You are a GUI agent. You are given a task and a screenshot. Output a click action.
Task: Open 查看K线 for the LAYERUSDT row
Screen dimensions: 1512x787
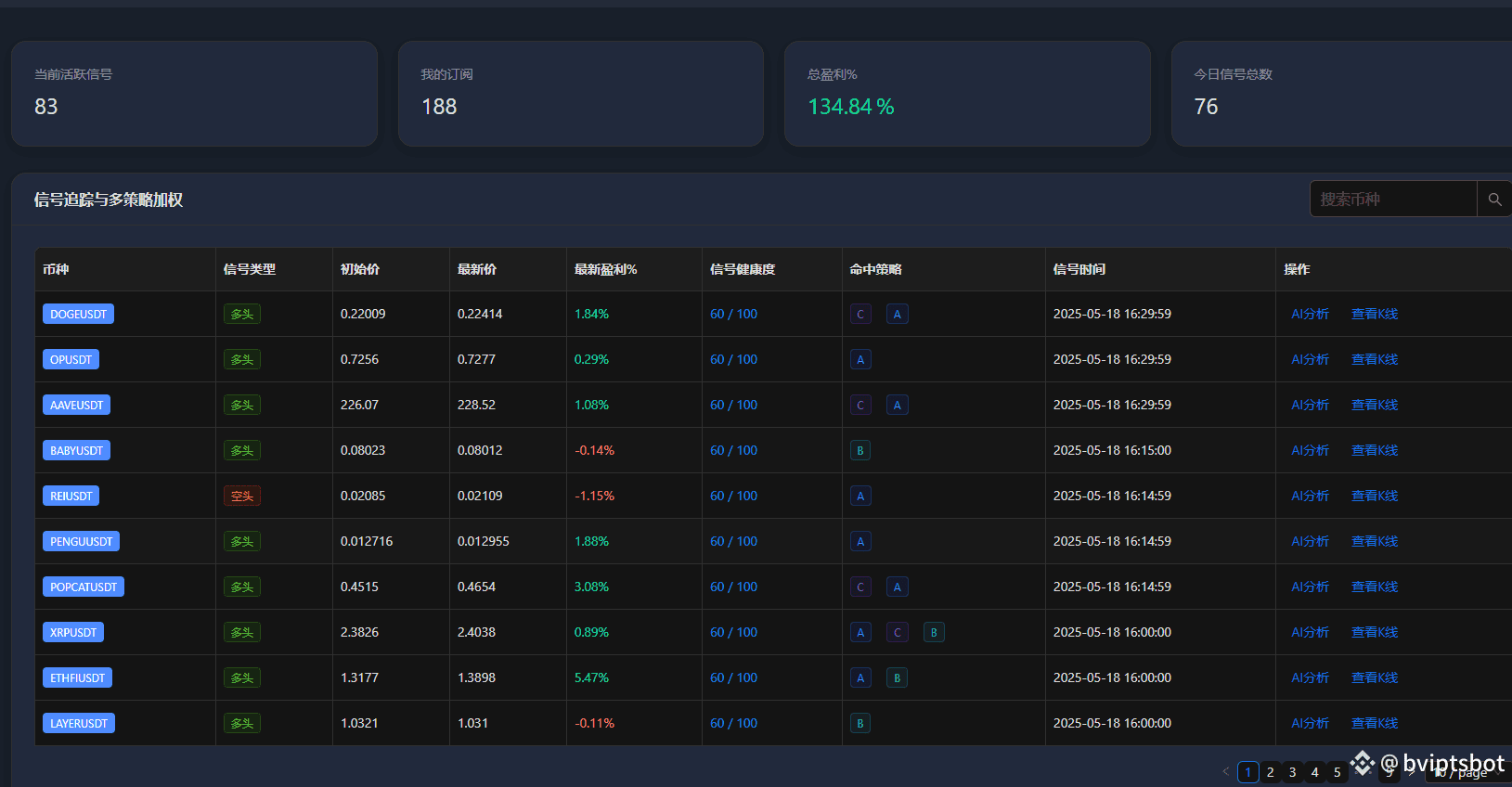(1375, 724)
